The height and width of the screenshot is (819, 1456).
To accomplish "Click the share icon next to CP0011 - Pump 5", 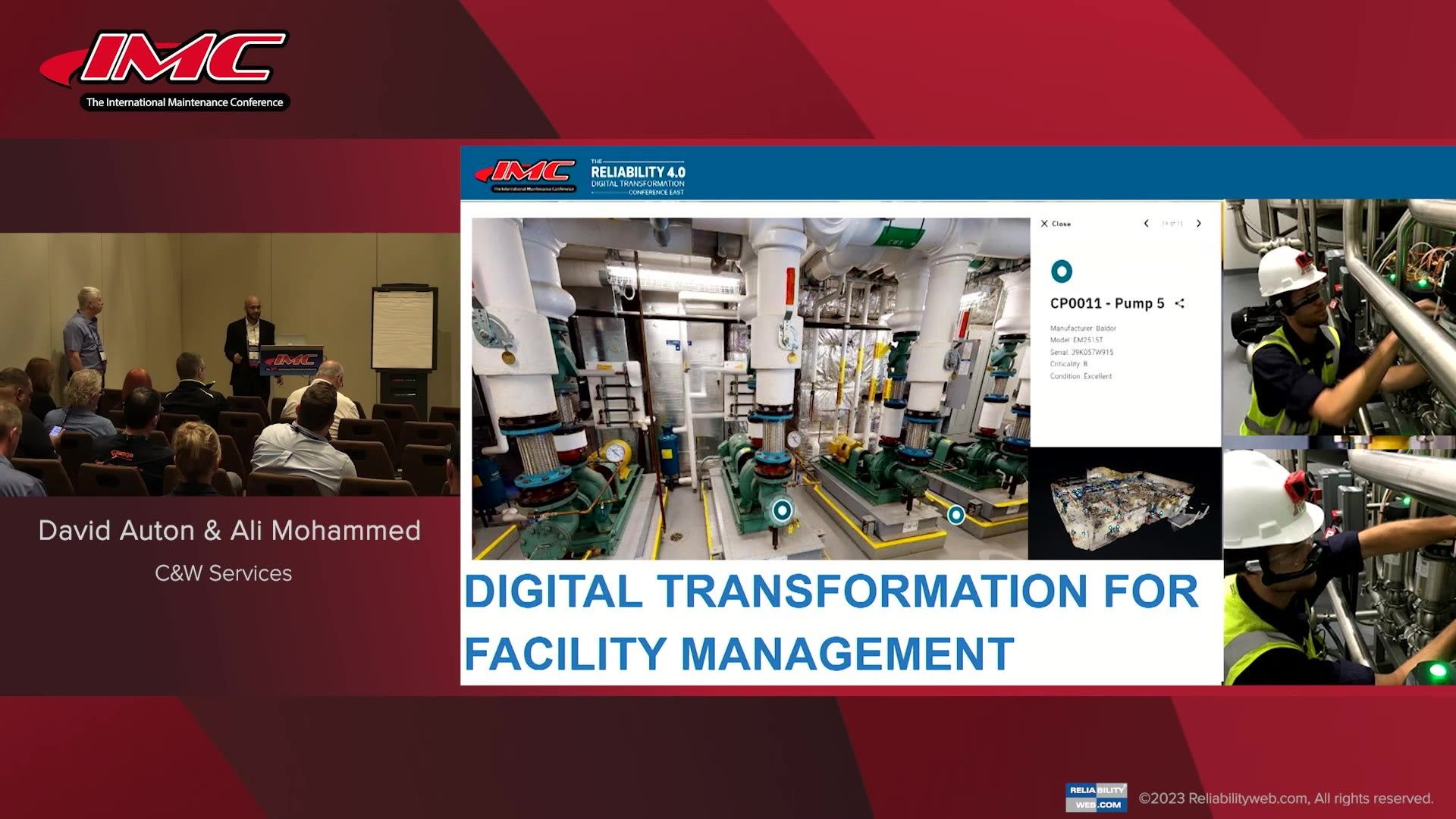I will 1180,303.
